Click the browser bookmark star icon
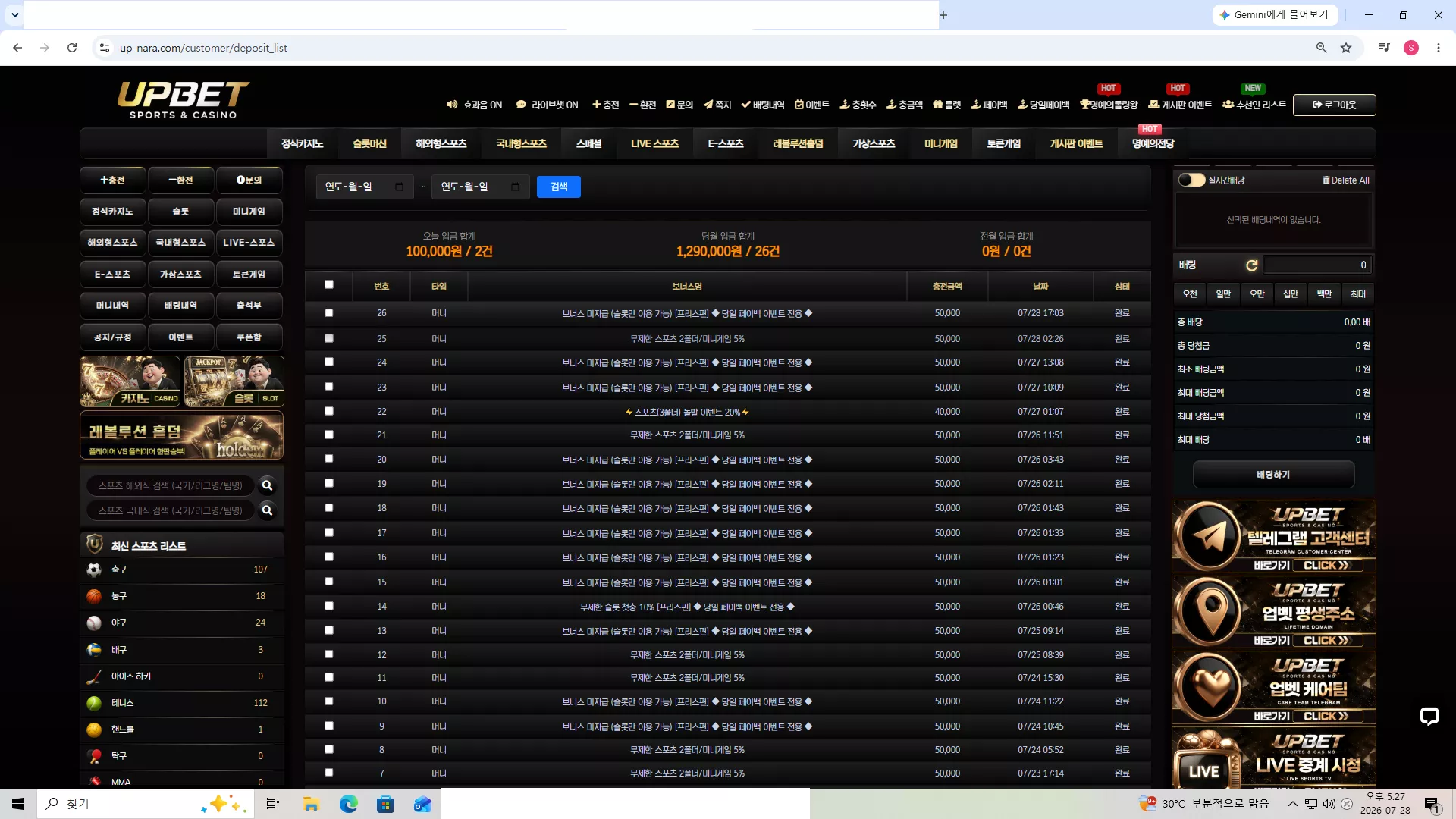Viewport: 1456px width, 819px height. (x=1346, y=48)
